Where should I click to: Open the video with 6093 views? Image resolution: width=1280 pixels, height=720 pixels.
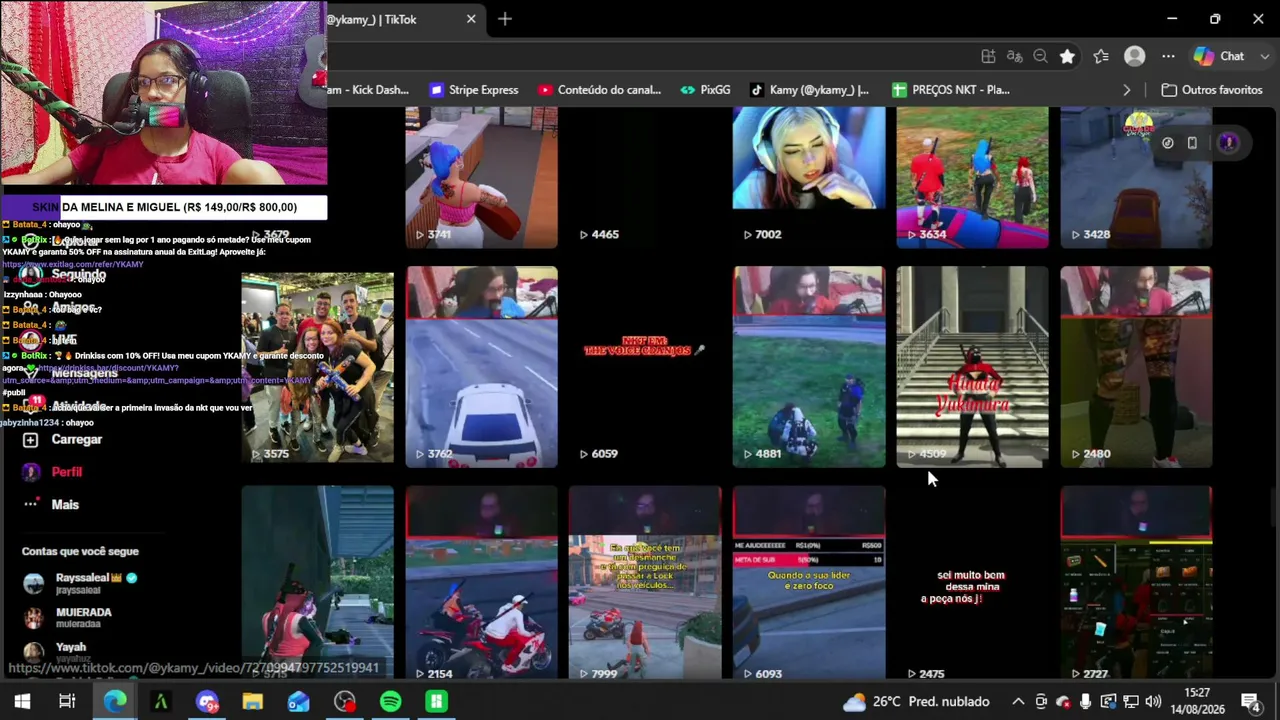point(809,584)
